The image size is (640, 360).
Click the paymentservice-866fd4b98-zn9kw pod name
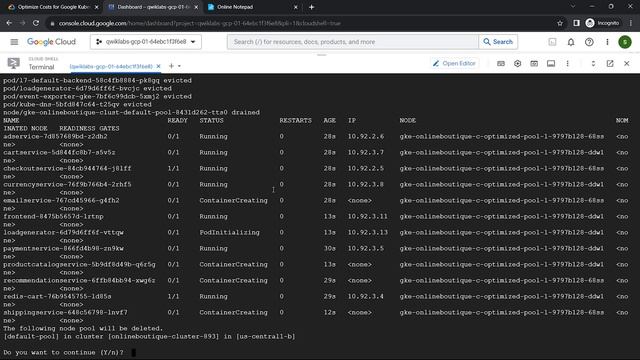coord(63,248)
